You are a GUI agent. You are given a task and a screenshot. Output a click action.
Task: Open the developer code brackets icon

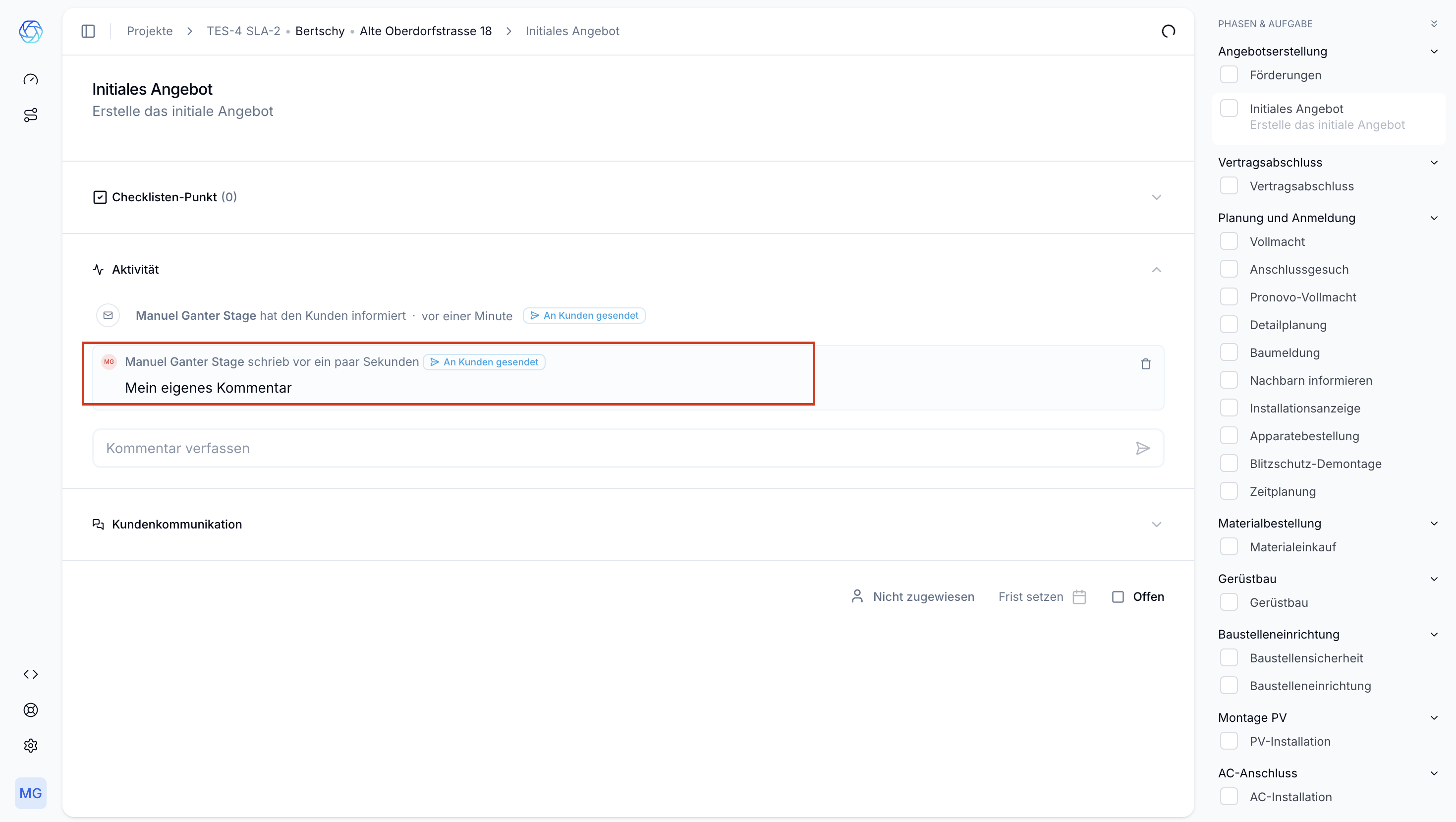tap(31, 674)
